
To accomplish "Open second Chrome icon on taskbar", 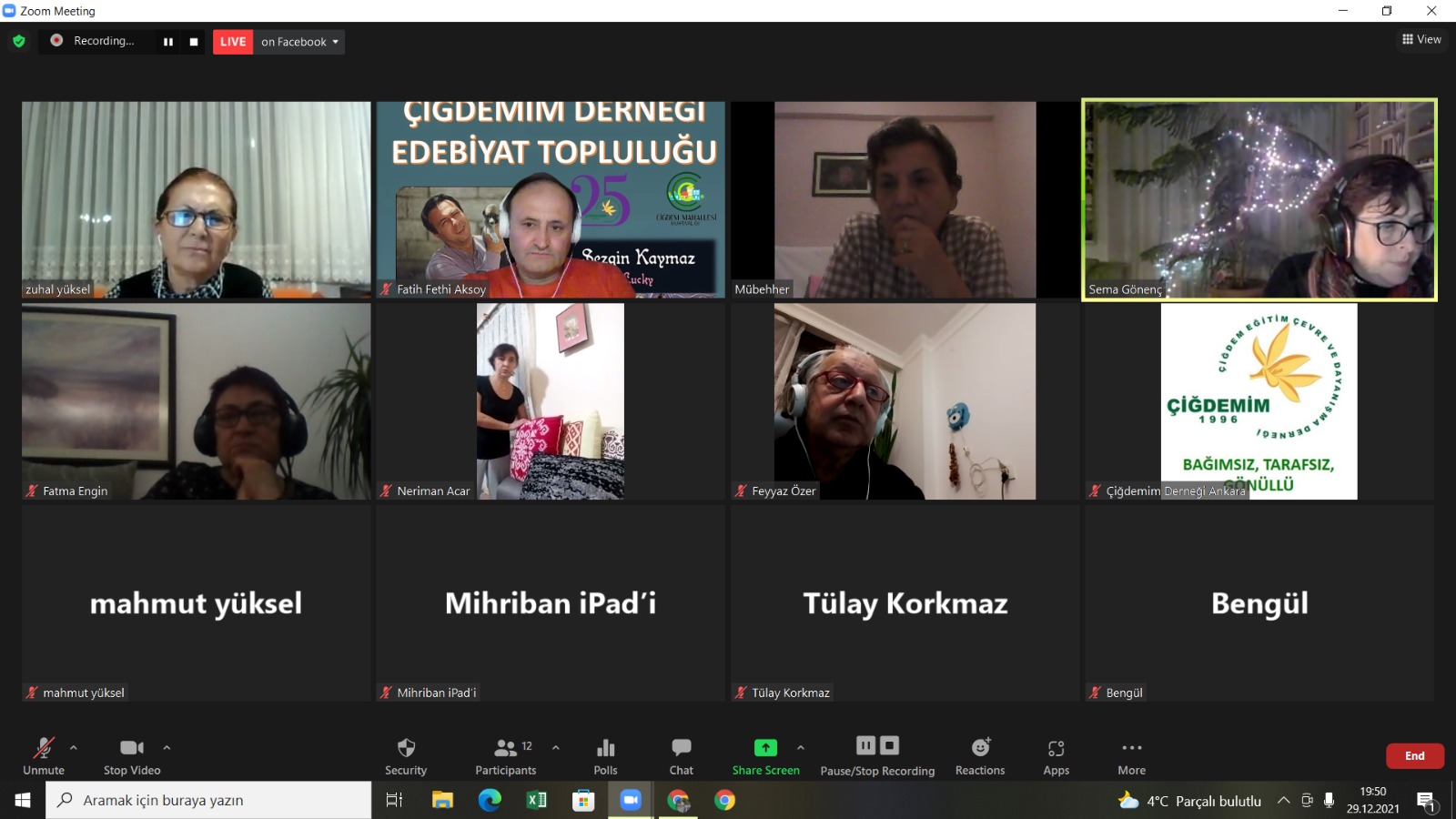I will coord(725,800).
